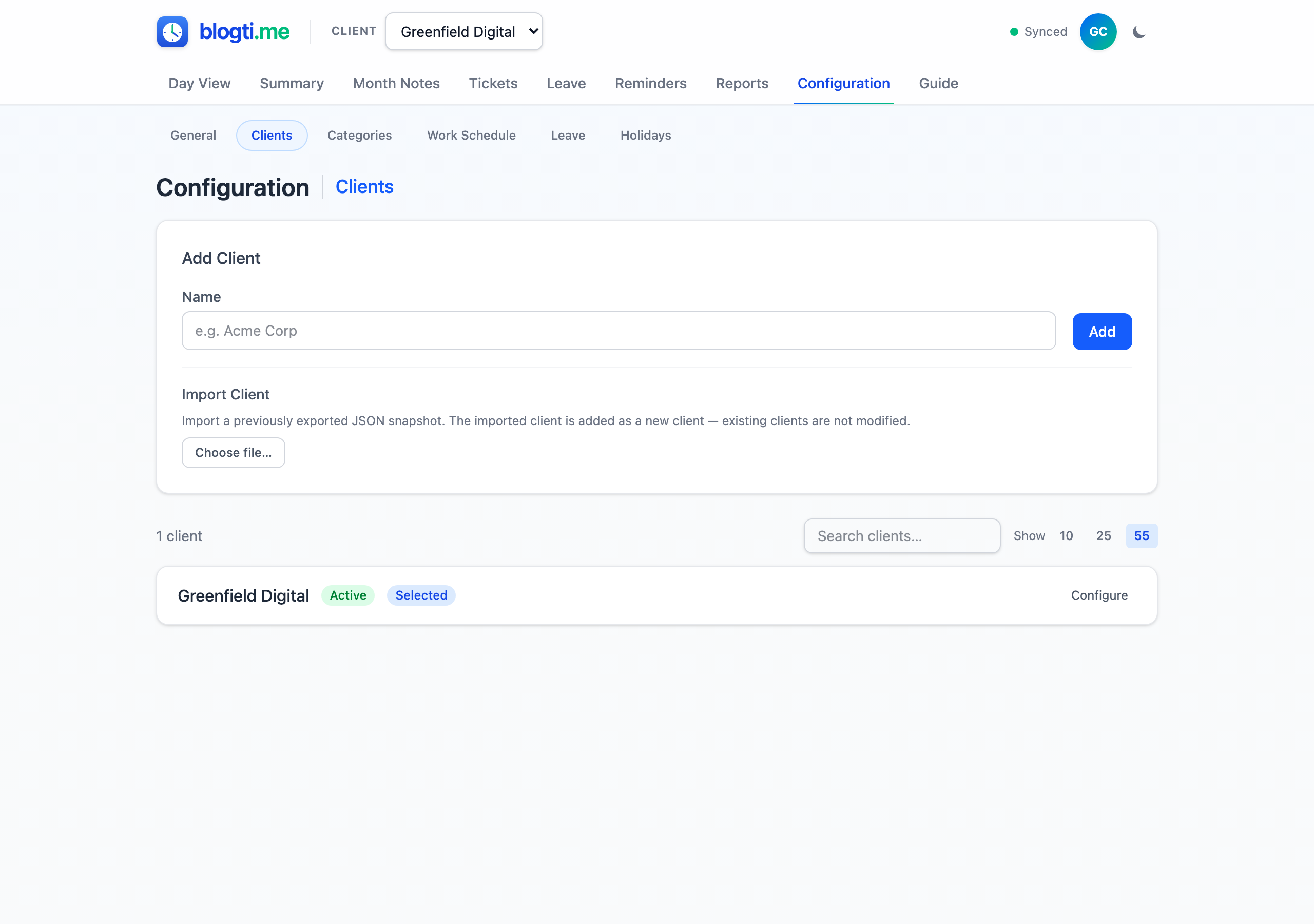Open the Reports tab

click(x=742, y=84)
